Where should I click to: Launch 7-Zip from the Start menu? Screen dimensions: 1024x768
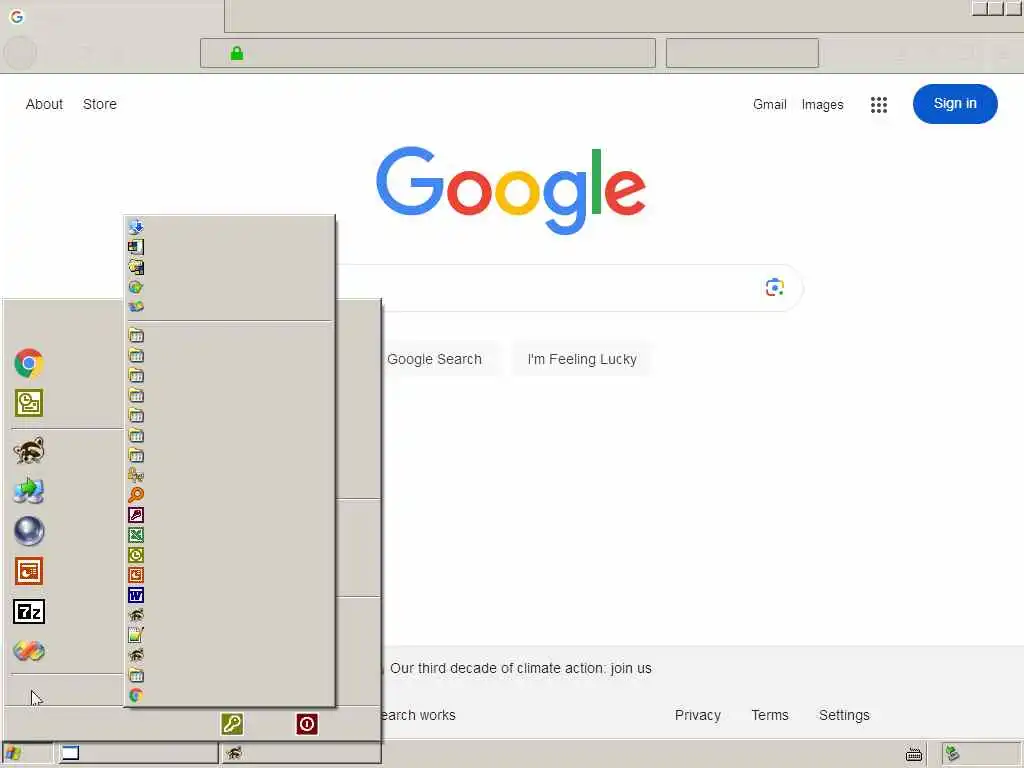[29, 612]
